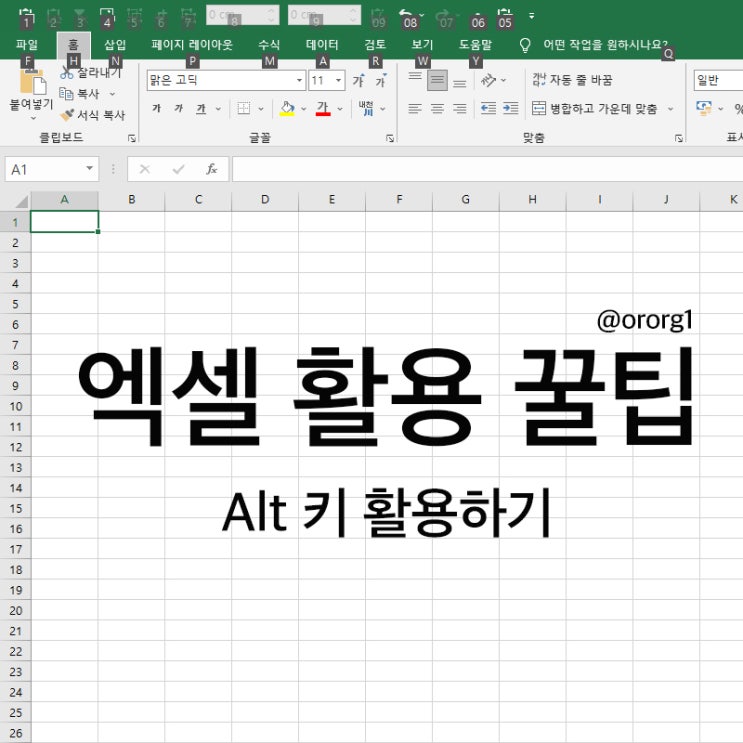Decrease font size with smaller 가 icon

click(x=381, y=81)
